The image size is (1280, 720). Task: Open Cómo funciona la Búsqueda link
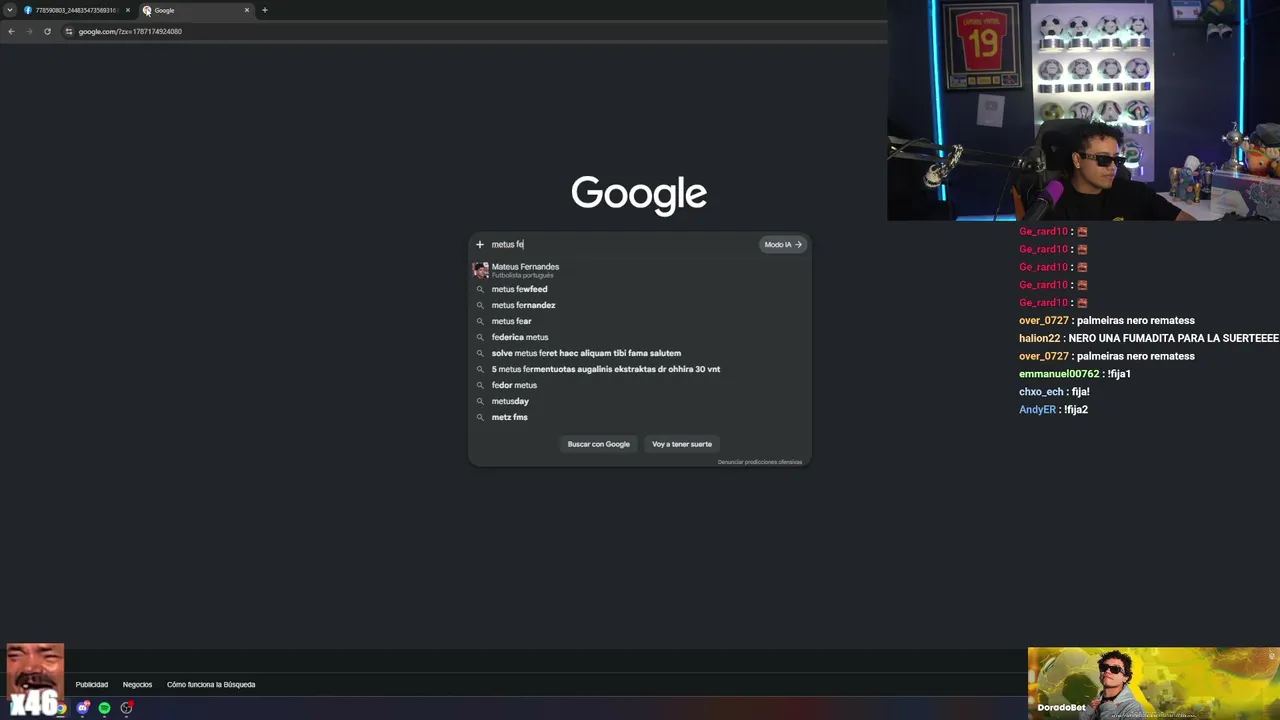(x=211, y=685)
